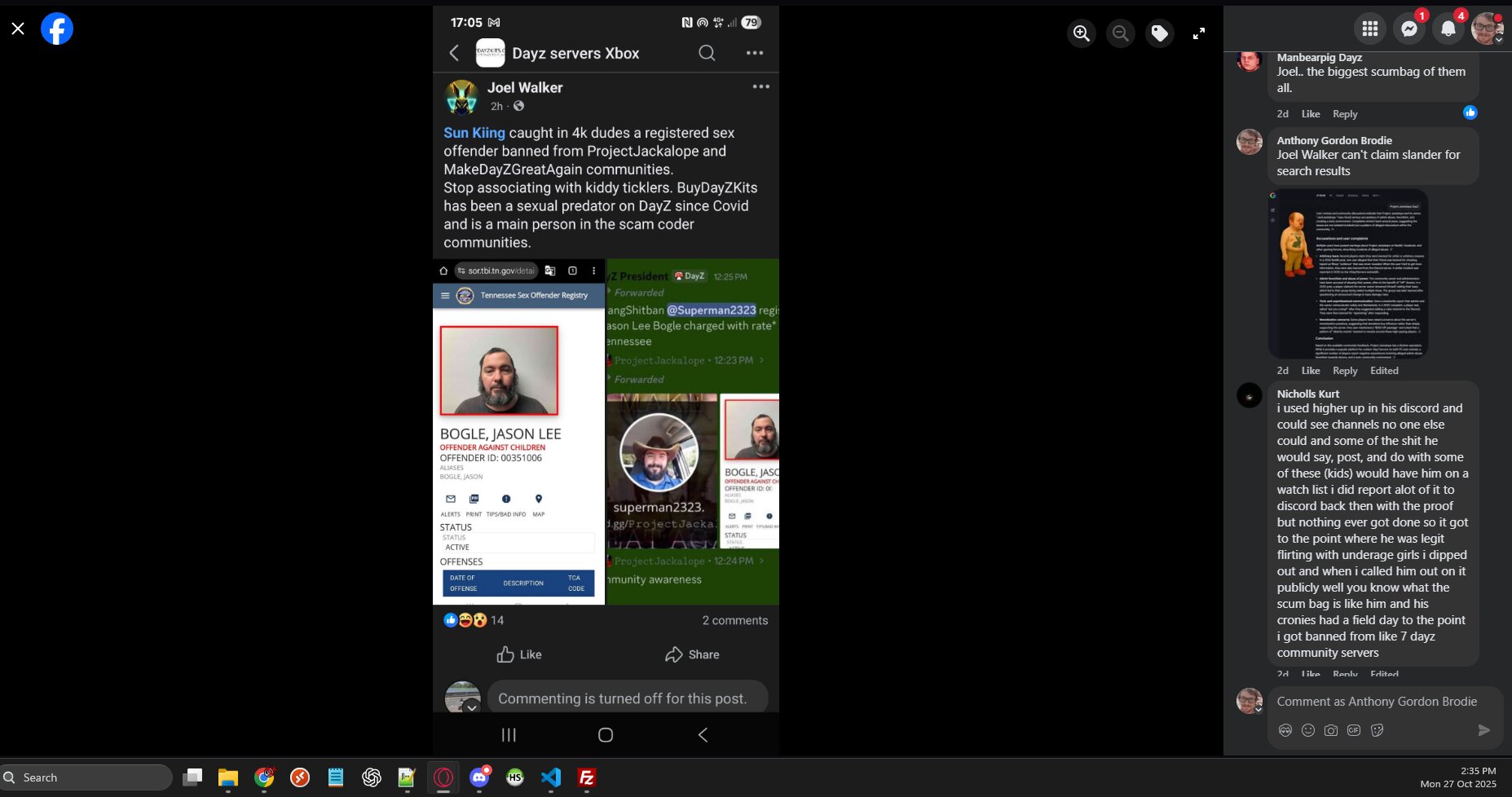Open Anthony Gordon Brodie's name link

pos(1334,140)
